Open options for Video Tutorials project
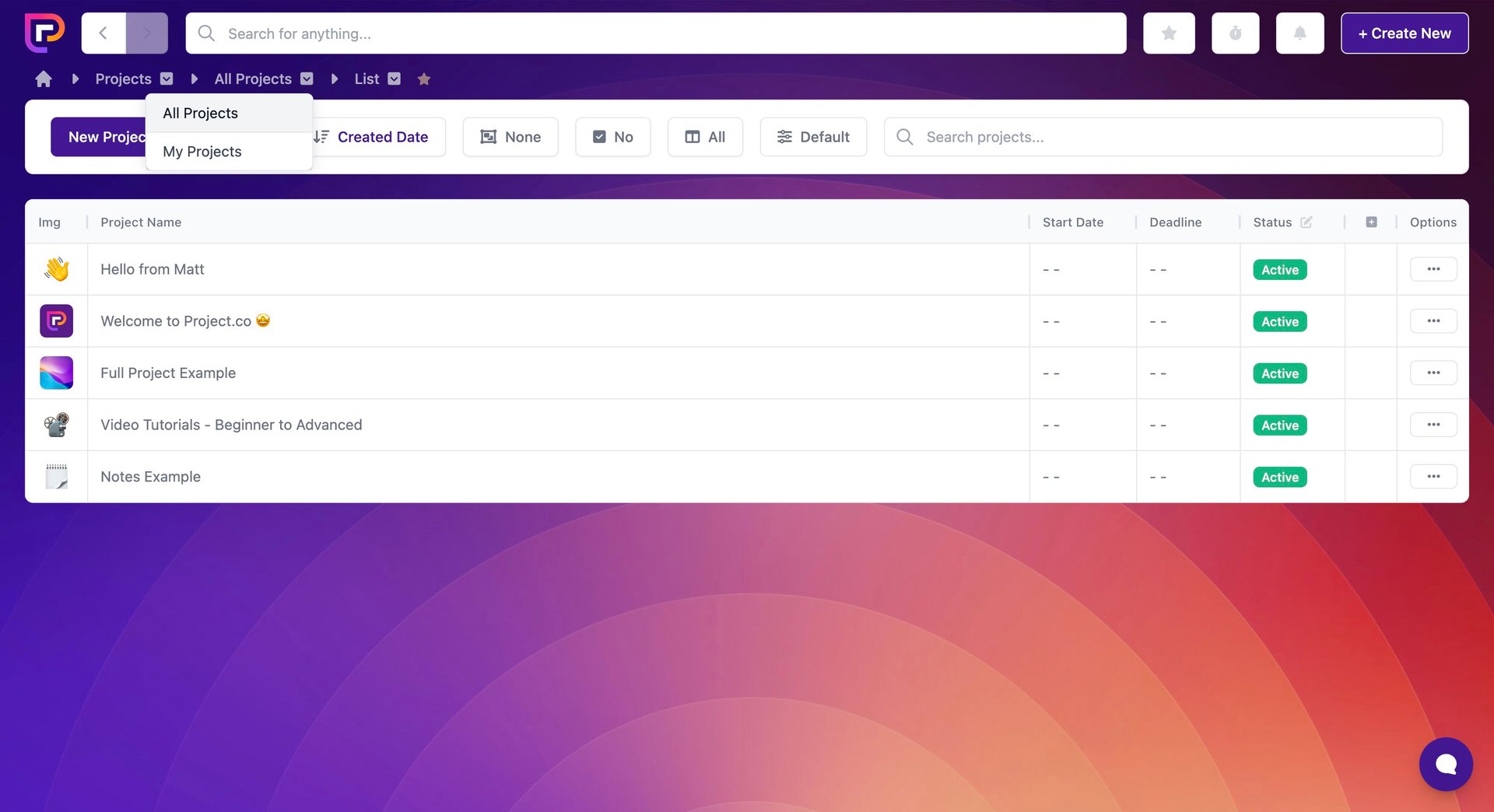 (1433, 425)
